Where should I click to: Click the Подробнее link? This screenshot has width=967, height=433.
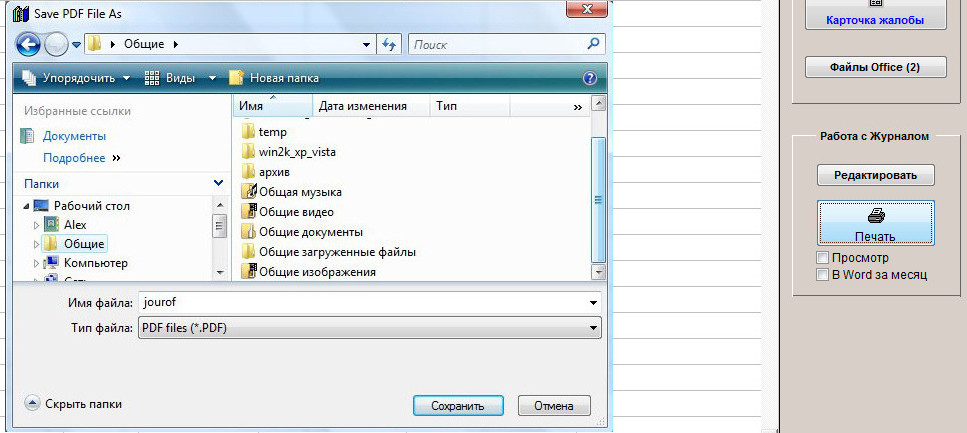click(74, 158)
